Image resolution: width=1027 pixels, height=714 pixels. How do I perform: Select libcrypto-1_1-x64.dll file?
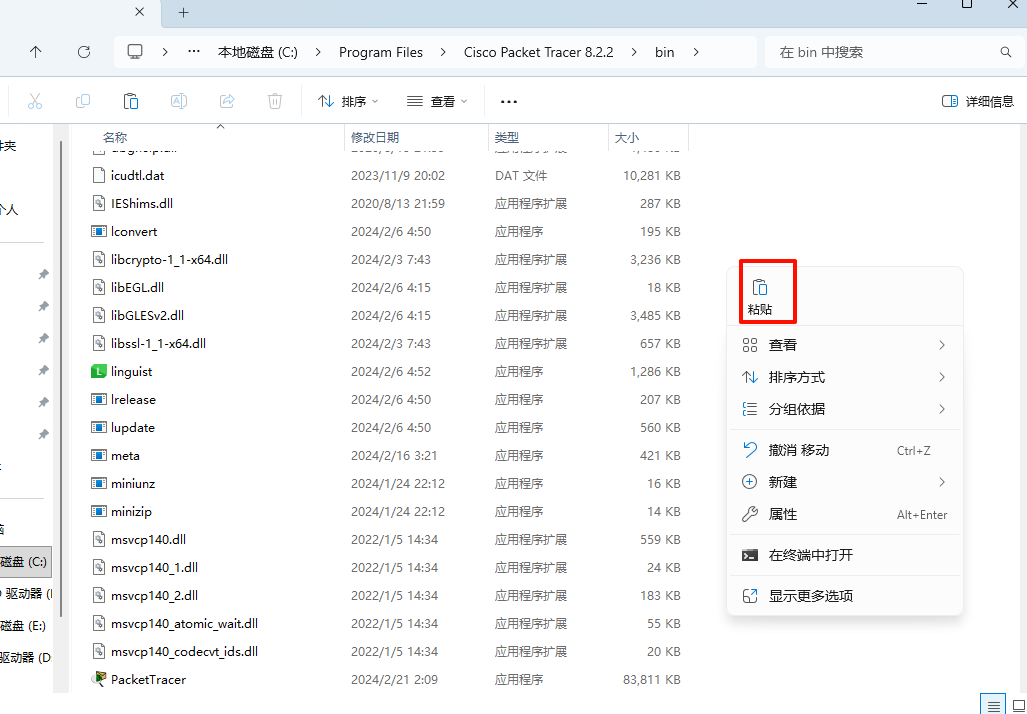(x=169, y=260)
